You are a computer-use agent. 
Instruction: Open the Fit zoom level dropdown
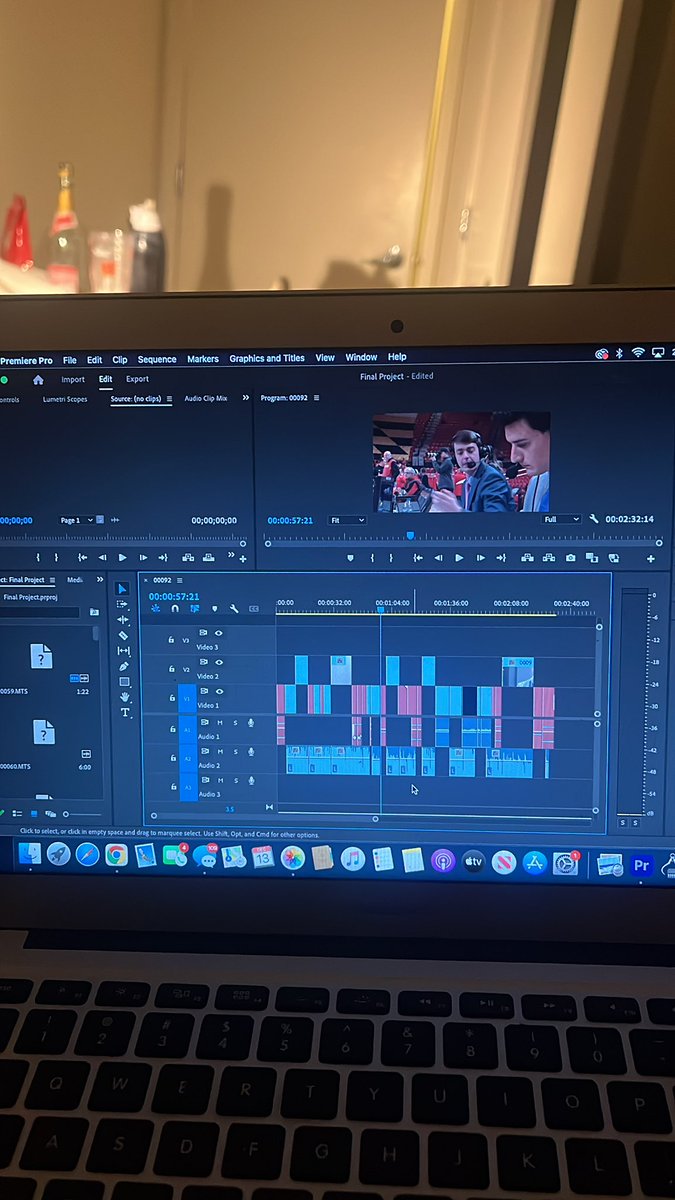(348, 520)
